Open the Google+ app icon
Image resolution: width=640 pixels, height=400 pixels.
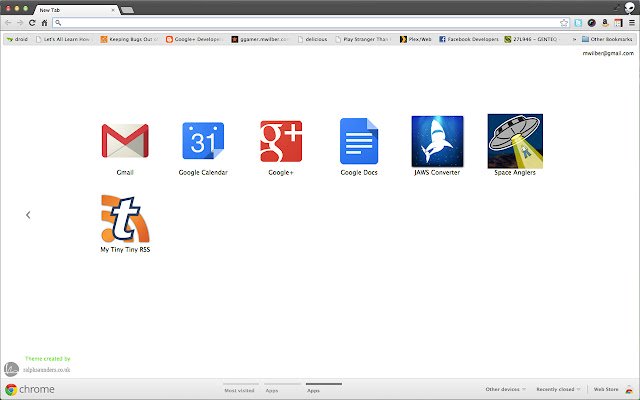(x=281, y=141)
